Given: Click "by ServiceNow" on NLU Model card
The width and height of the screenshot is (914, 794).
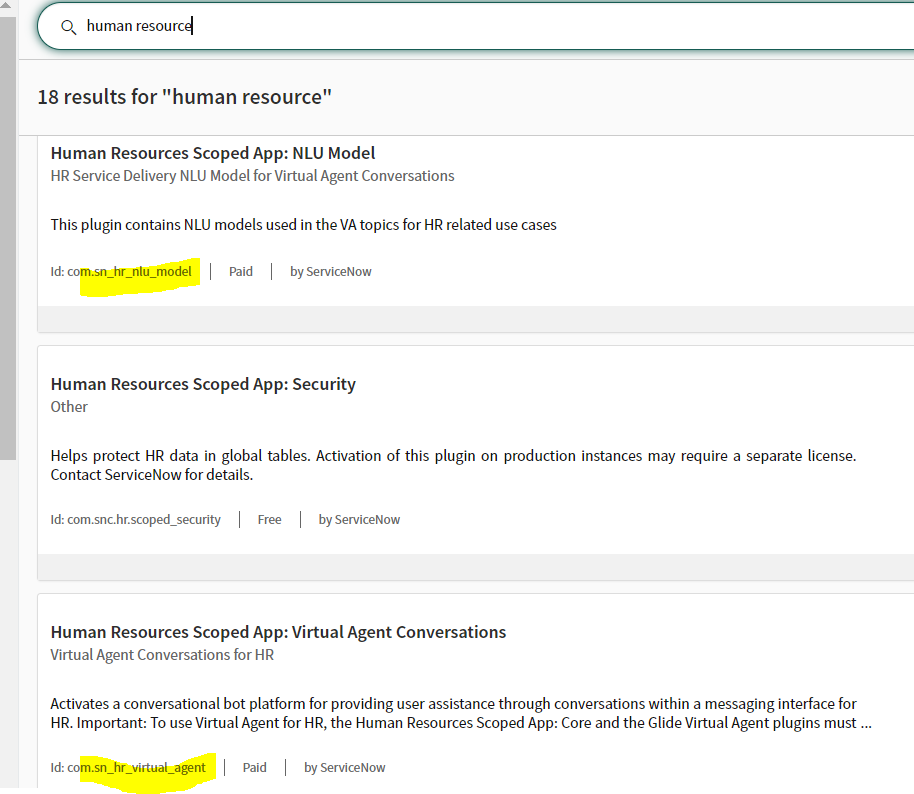Looking at the screenshot, I should click(331, 272).
